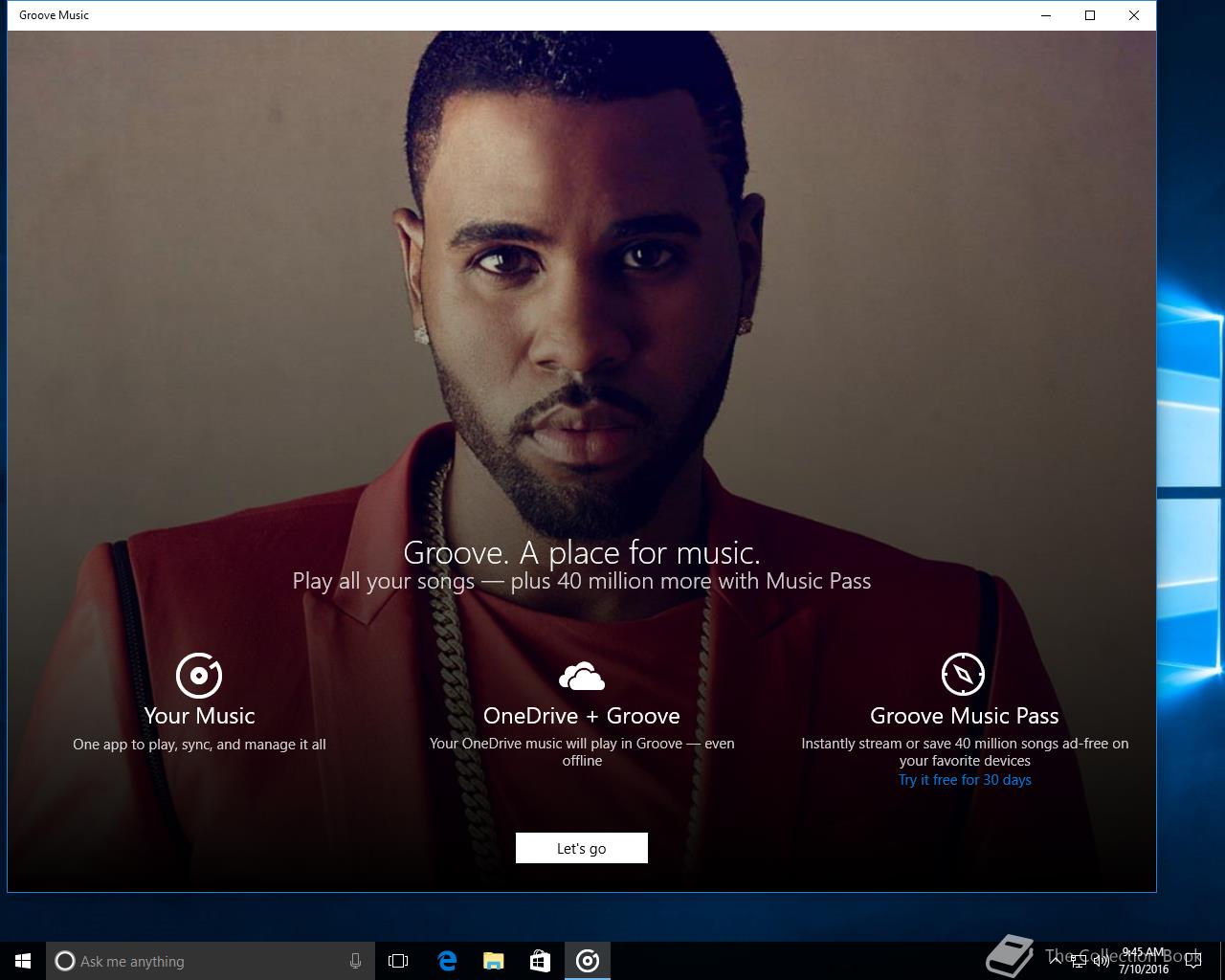Click the network tray icon
Image resolution: width=1225 pixels, height=980 pixels.
[x=1079, y=961]
